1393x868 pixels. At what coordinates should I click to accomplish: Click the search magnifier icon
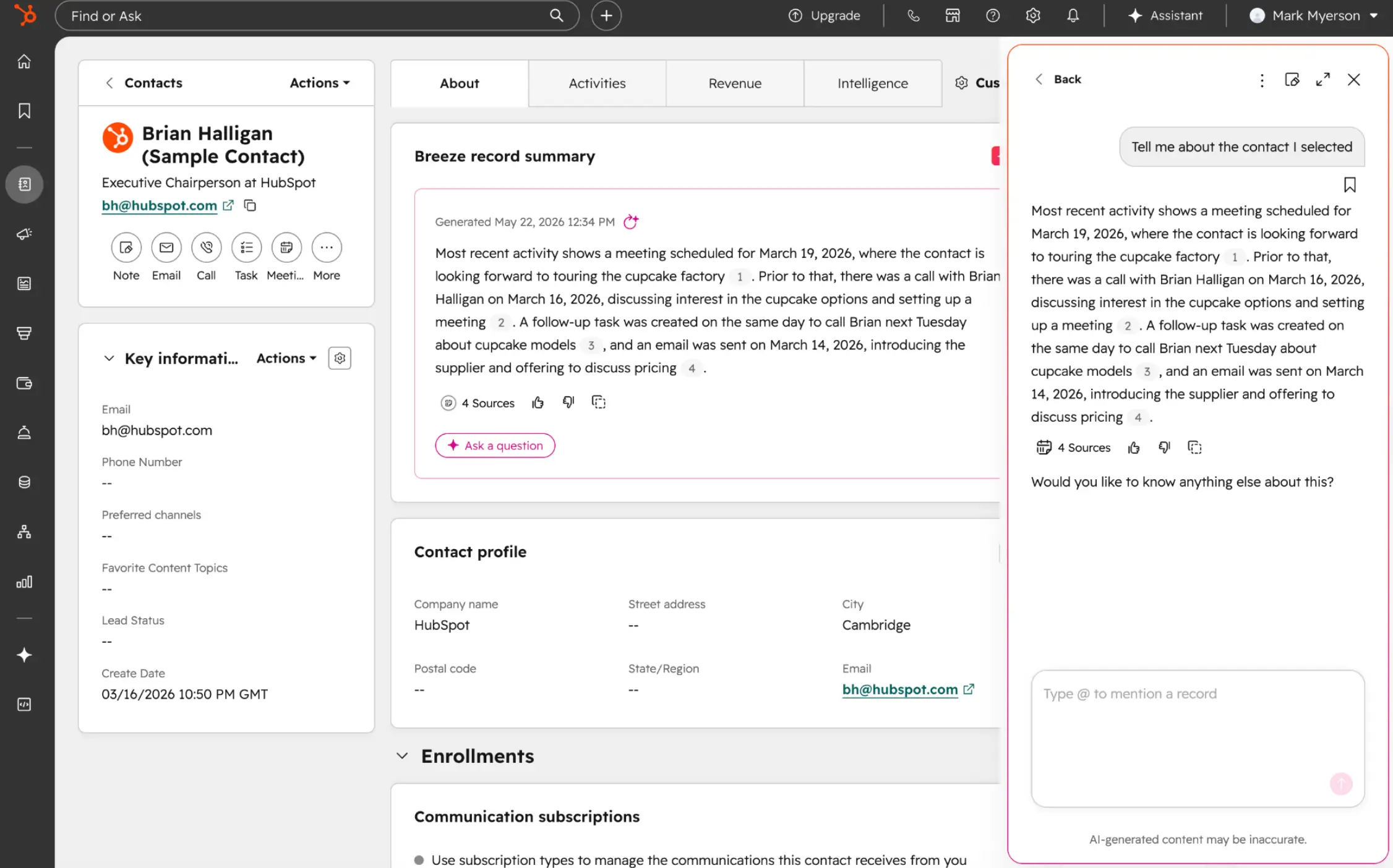(556, 15)
